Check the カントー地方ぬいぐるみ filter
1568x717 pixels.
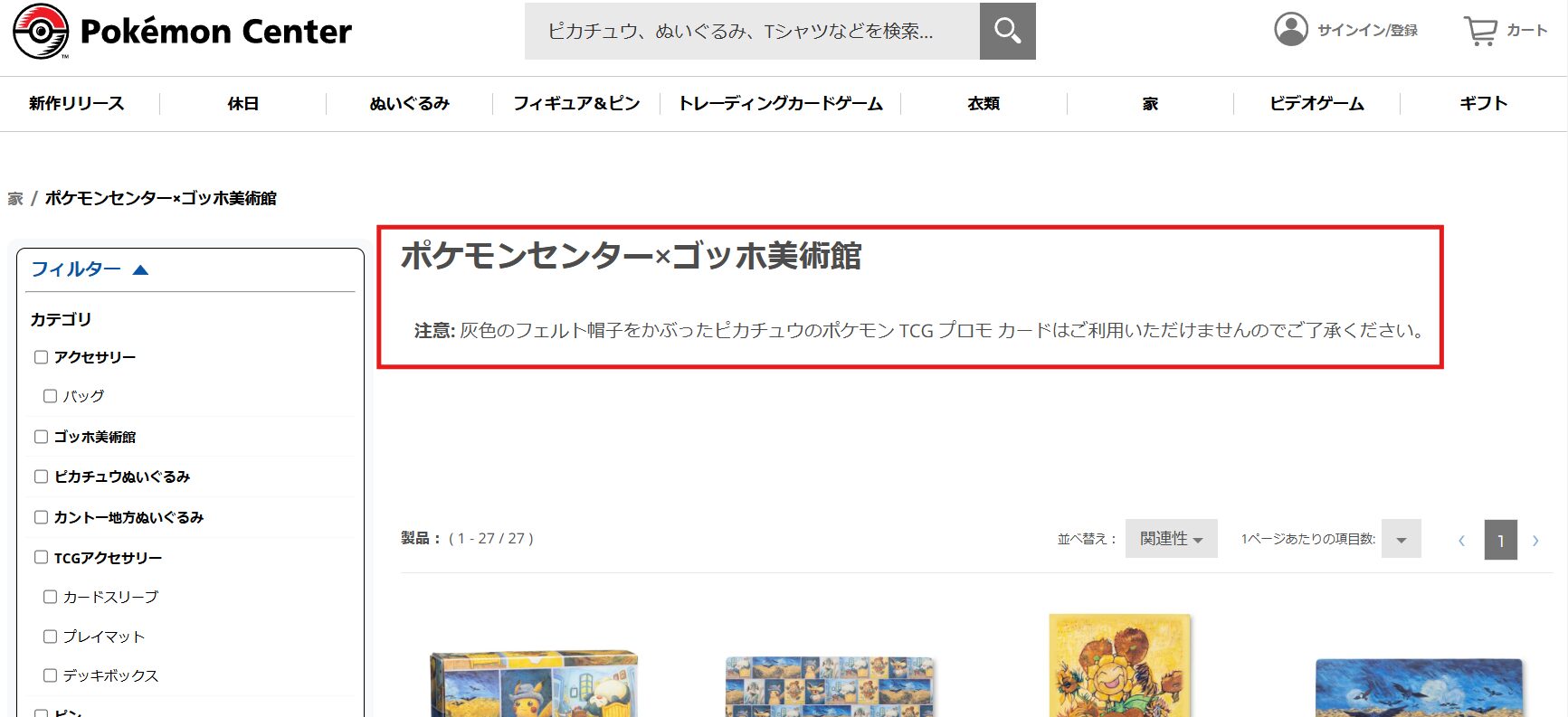41,517
